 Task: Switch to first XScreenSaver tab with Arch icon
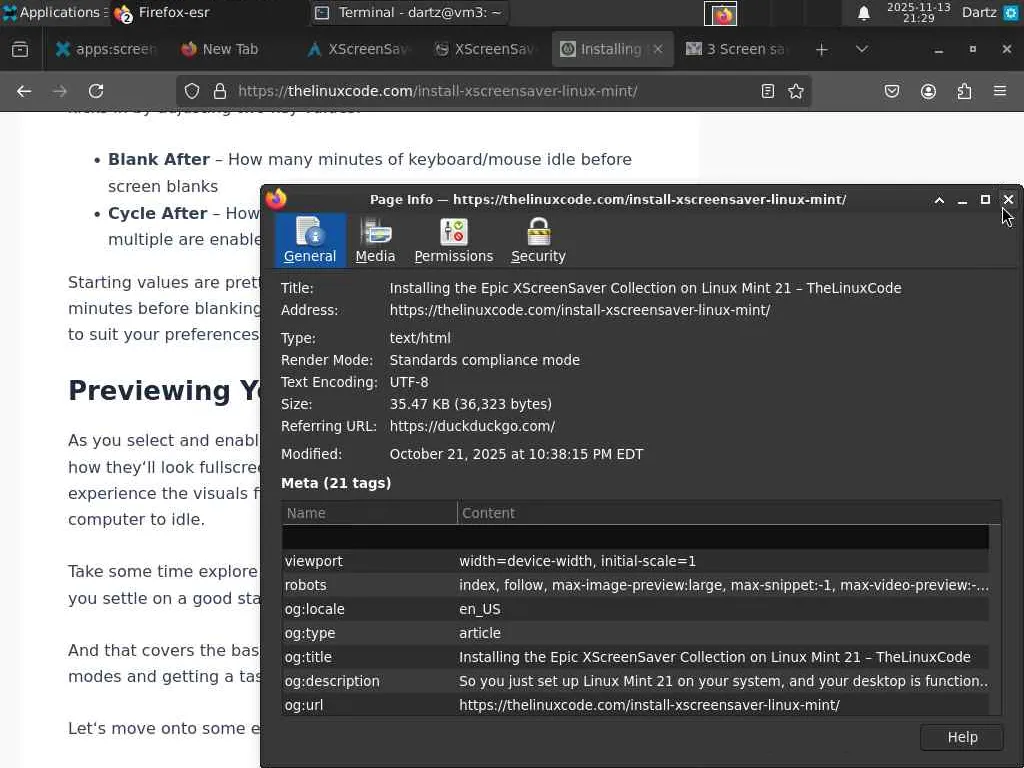pyautogui.click(x=359, y=50)
